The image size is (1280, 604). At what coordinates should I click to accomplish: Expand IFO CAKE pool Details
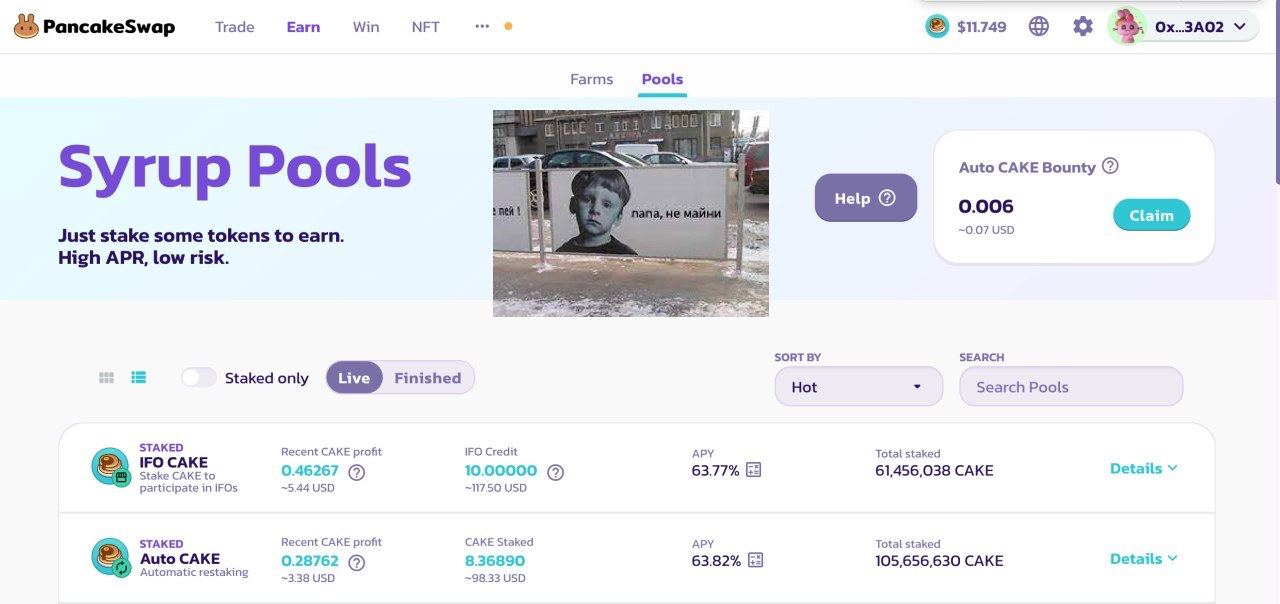(1144, 468)
